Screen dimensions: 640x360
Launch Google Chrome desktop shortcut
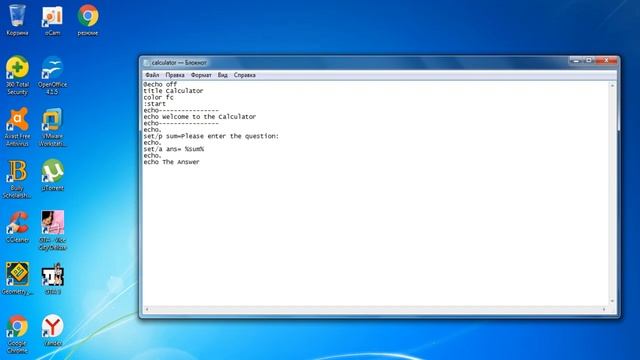17,334
